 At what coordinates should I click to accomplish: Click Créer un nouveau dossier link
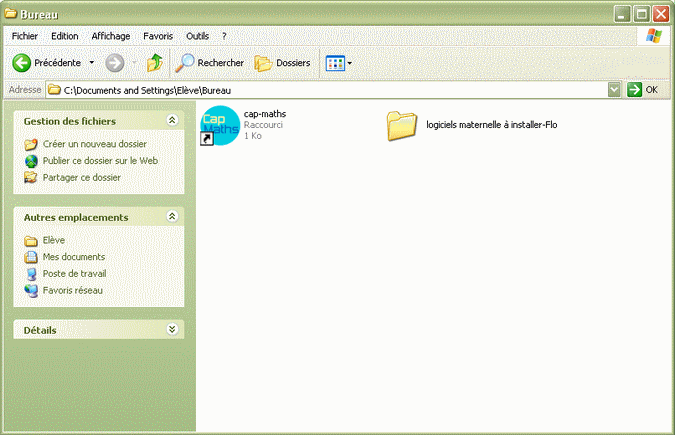95,144
